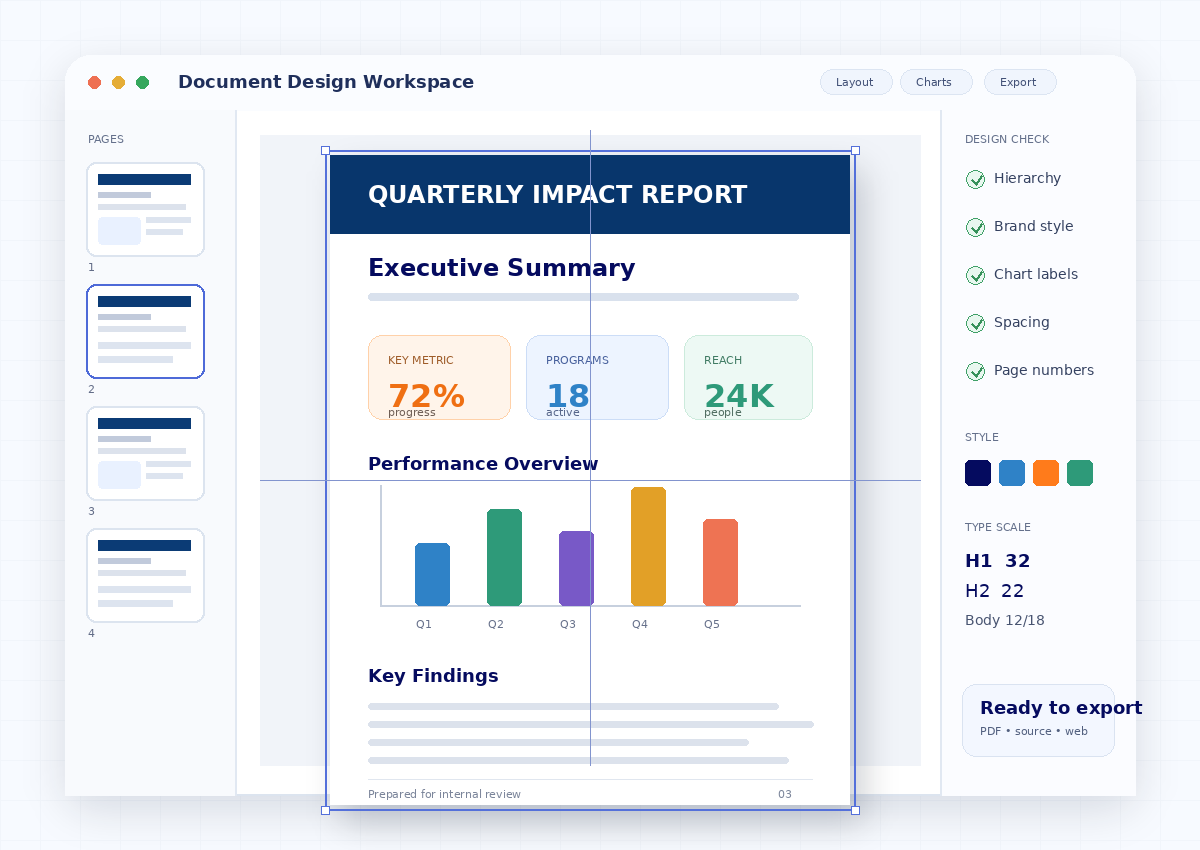The image size is (1200, 850).
Task: Click the Export button
Action: 1020,82
